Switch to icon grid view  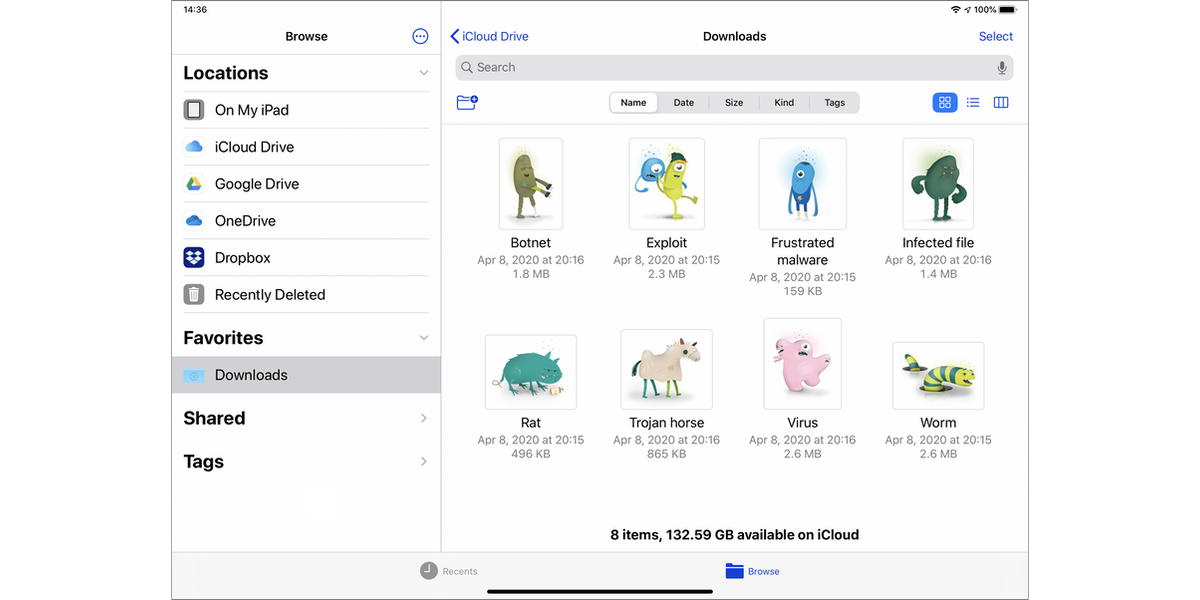[x=945, y=102]
